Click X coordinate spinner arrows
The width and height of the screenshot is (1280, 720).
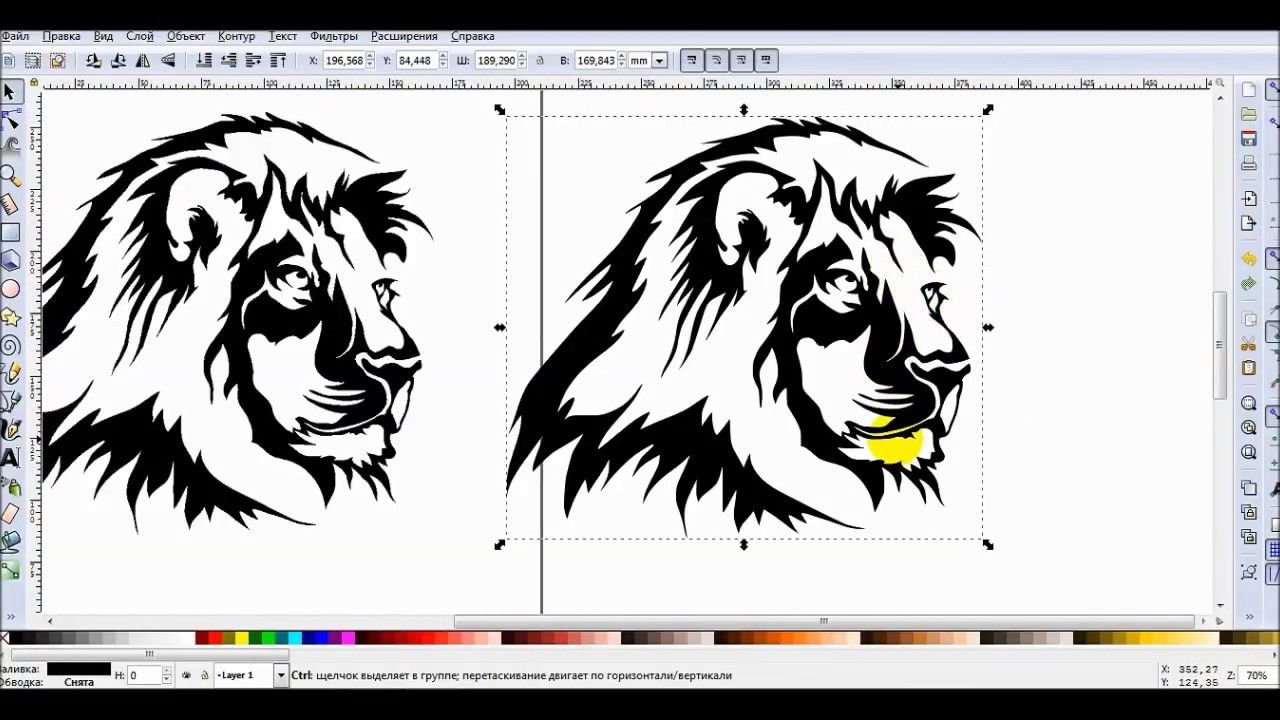point(370,61)
